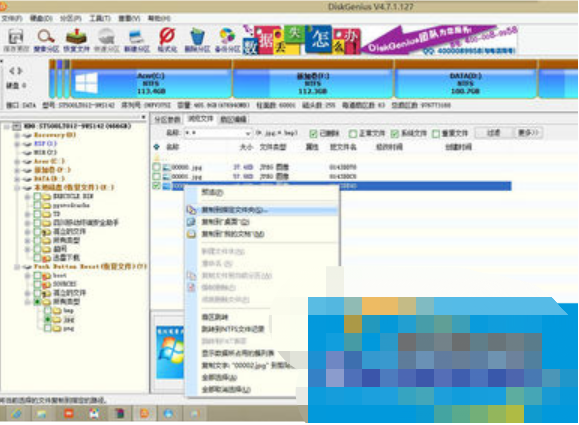Expand the ESP partition node

tap(17, 144)
